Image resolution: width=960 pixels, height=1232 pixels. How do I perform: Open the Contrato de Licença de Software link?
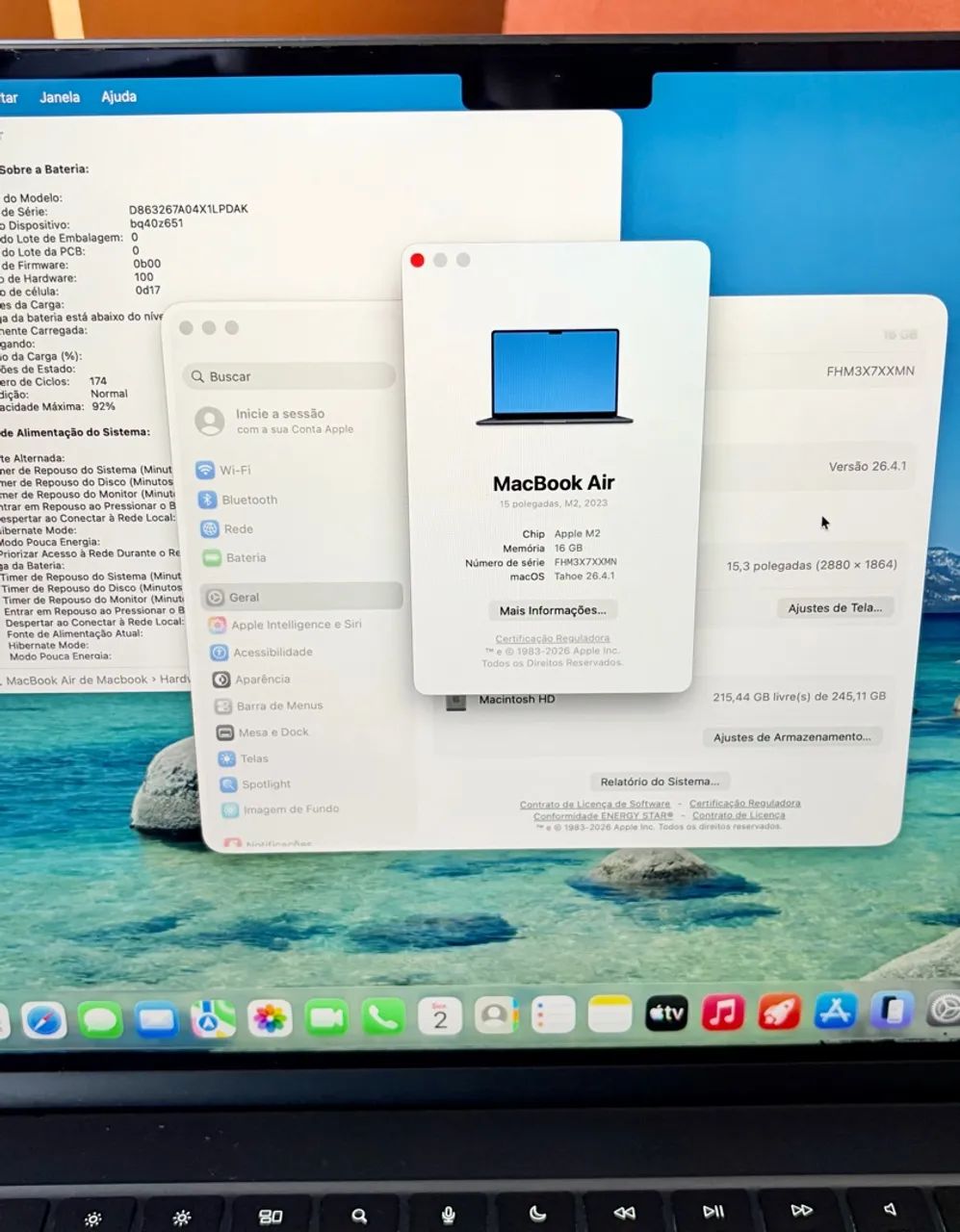(595, 804)
